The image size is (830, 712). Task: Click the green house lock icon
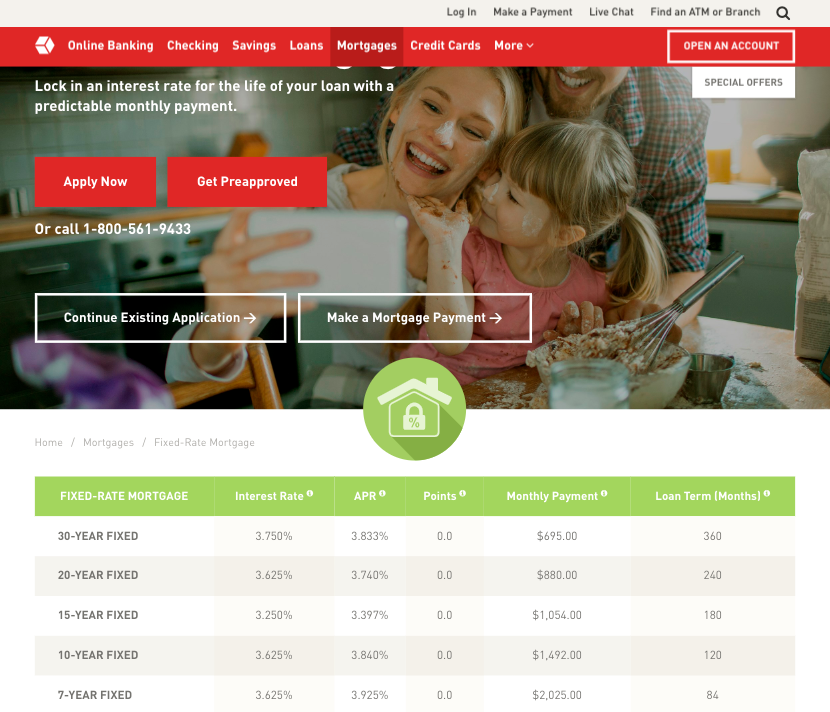point(414,408)
